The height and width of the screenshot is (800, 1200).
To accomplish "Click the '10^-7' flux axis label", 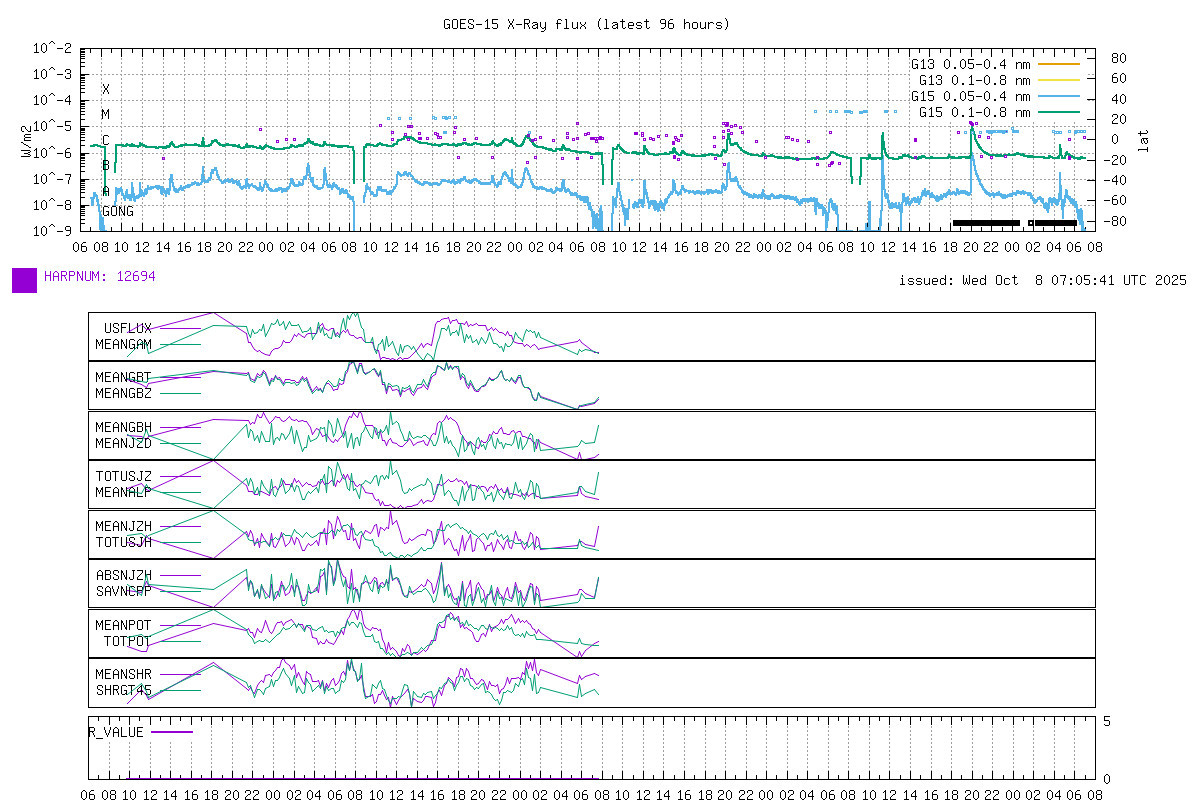I will pos(52,178).
